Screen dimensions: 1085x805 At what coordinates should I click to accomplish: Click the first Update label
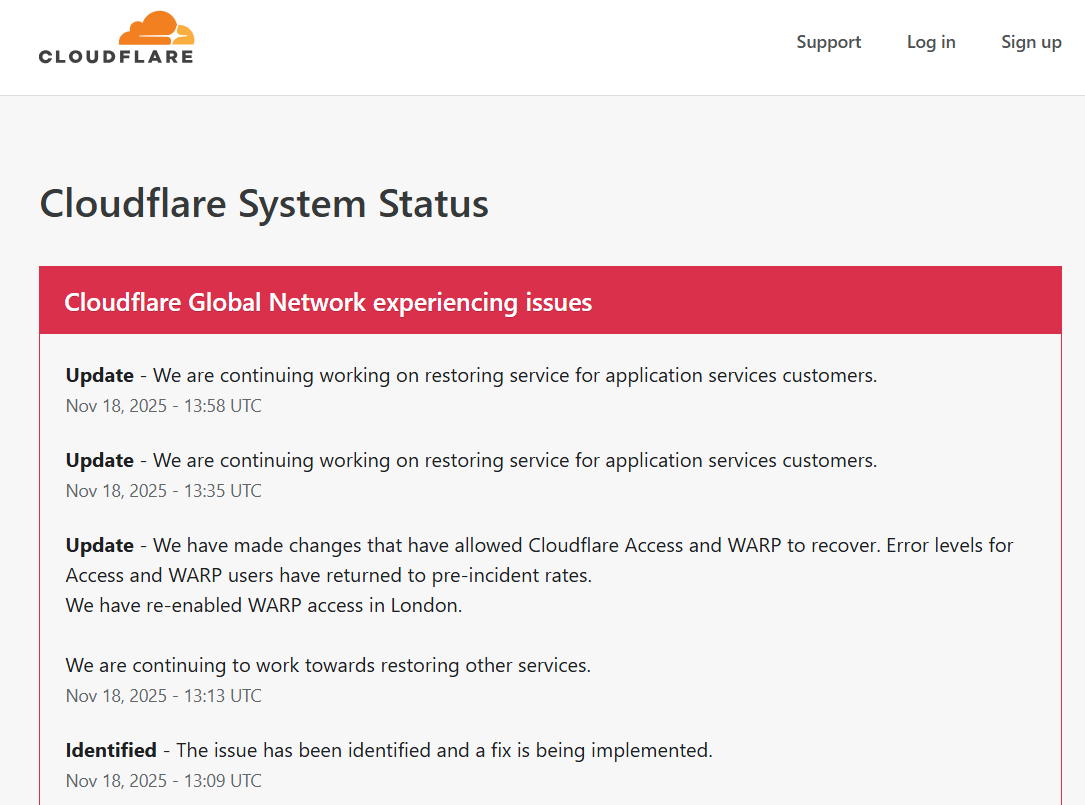[99, 374]
